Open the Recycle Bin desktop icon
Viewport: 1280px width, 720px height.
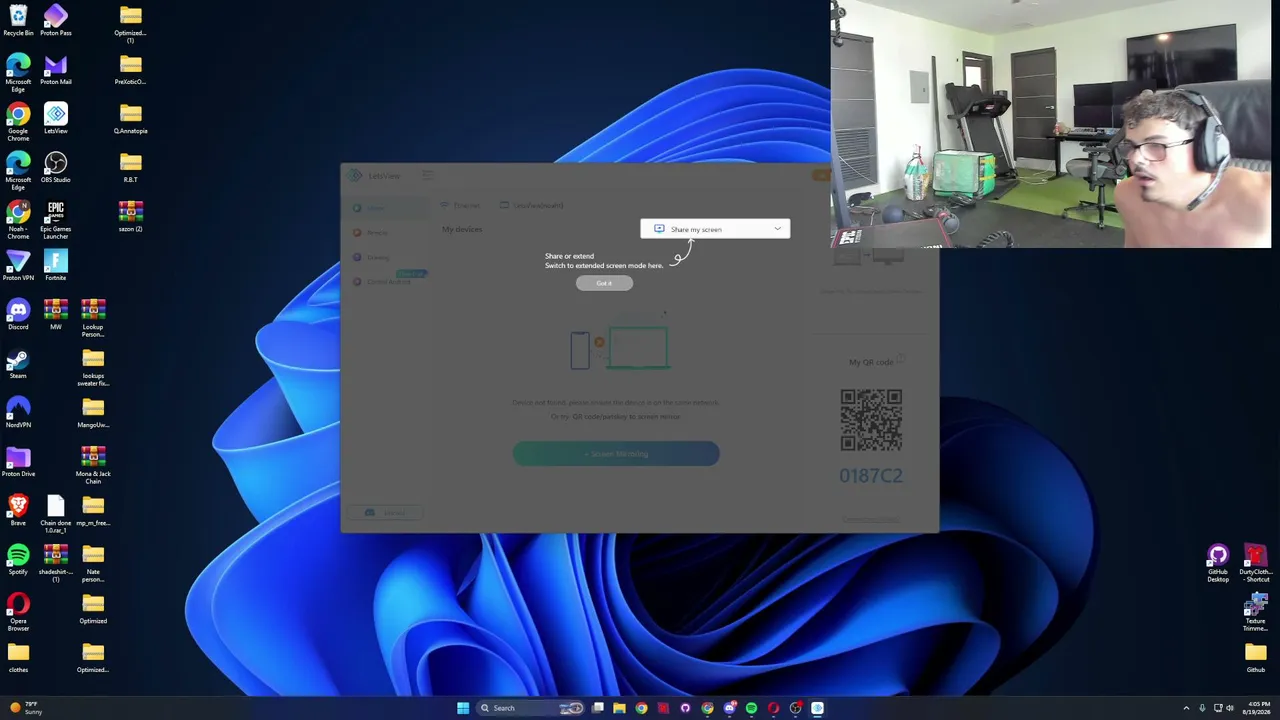coord(18,20)
